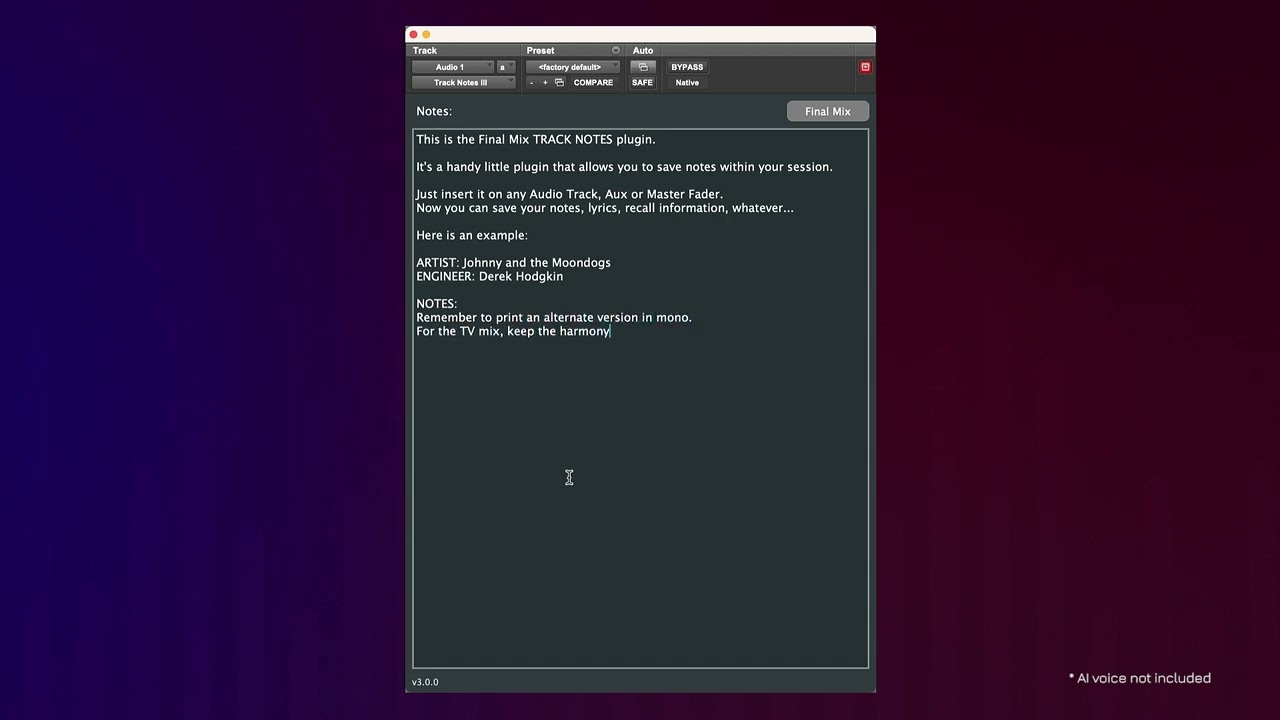The width and height of the screenshot is (1280, 720).
Task: Click the 'For the TV mix' line
Action: 513,331
